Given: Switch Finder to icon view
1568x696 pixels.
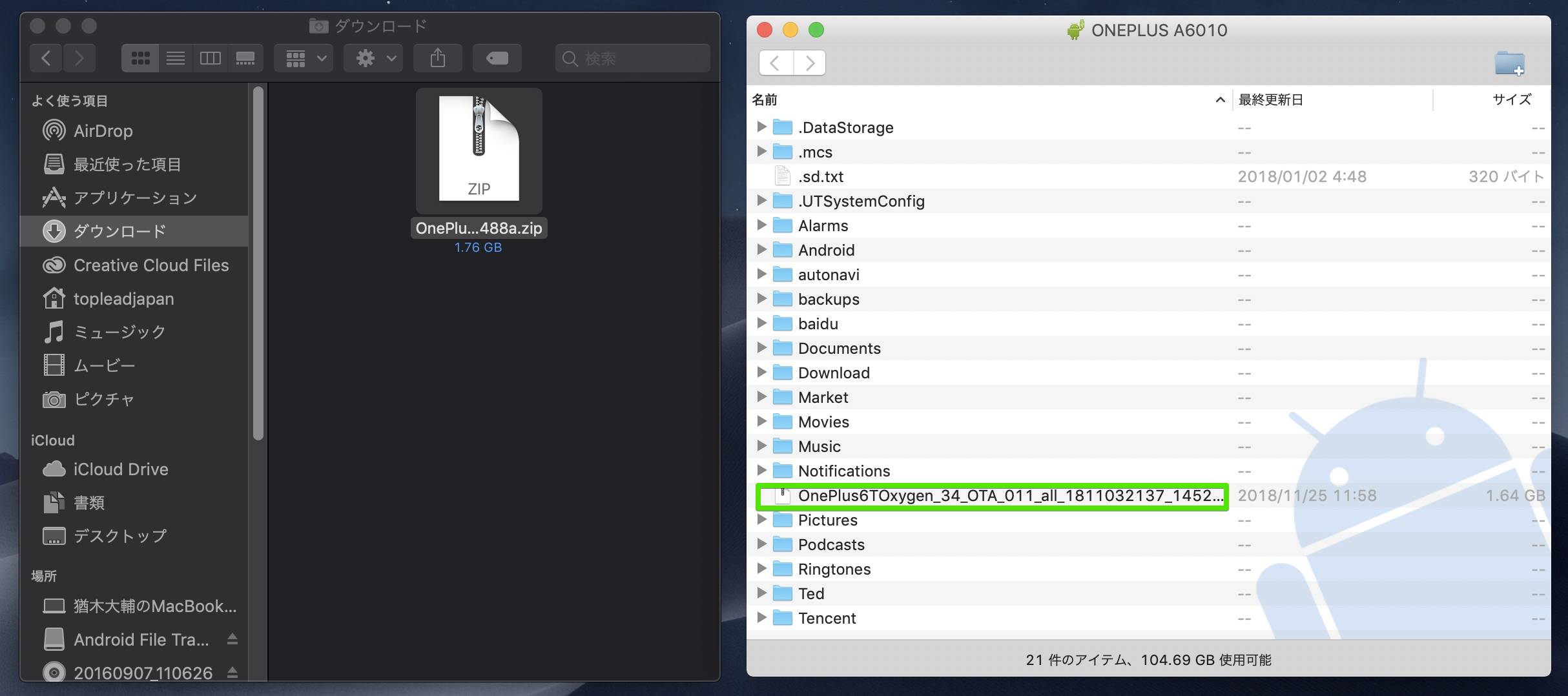Looking at the screenshot, I should (140, 59).
